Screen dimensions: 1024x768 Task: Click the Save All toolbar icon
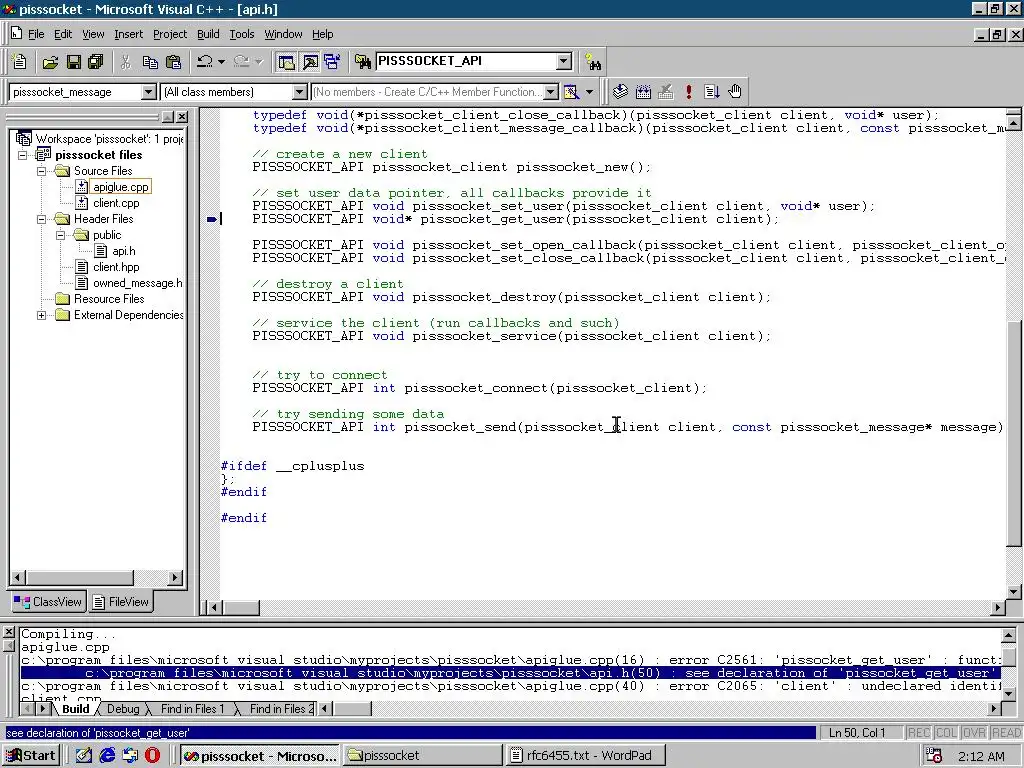[x=95, y=62]
